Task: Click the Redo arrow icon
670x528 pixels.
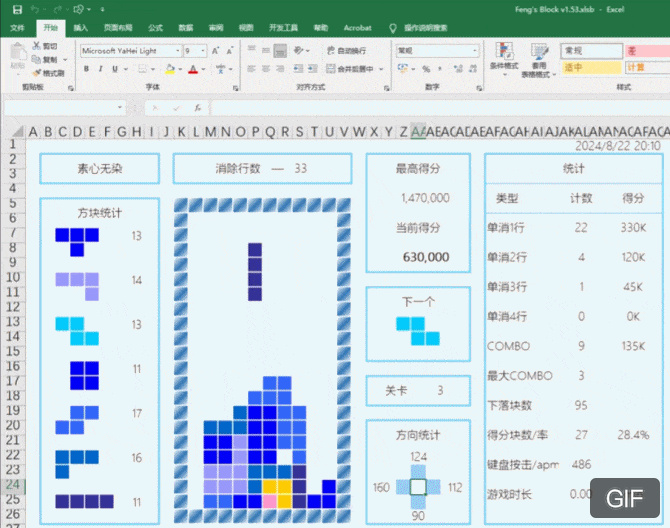Action: (57, 9)
